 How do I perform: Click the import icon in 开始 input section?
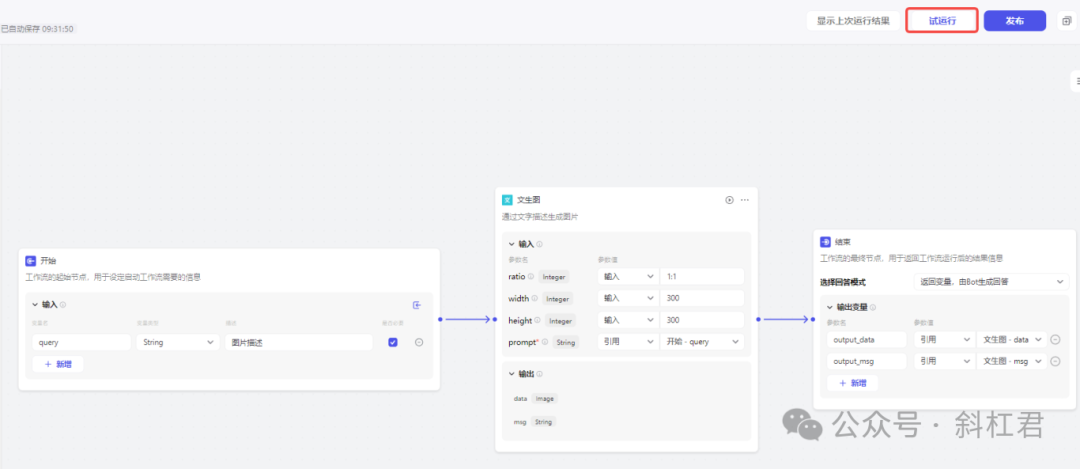(417, 305)
